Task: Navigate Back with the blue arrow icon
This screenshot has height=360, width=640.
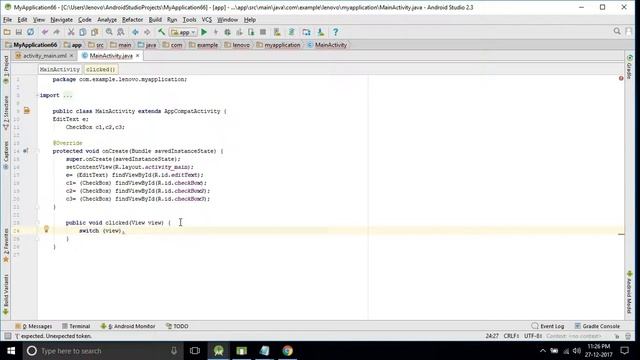Action: (135, 32)
